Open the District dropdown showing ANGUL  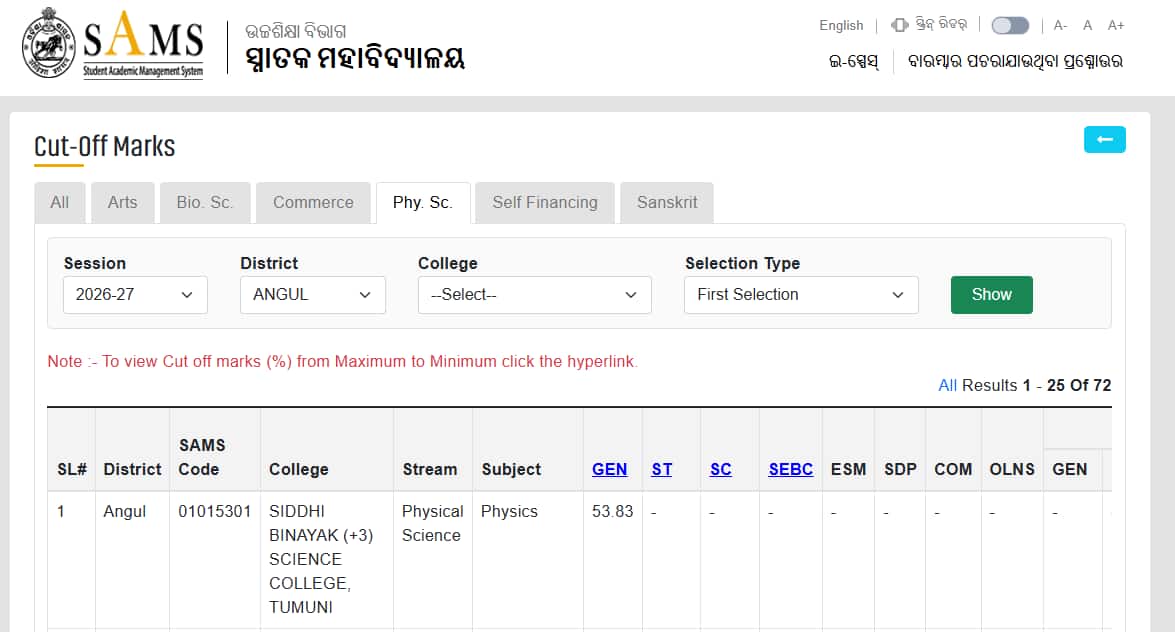tap(312, 295)
